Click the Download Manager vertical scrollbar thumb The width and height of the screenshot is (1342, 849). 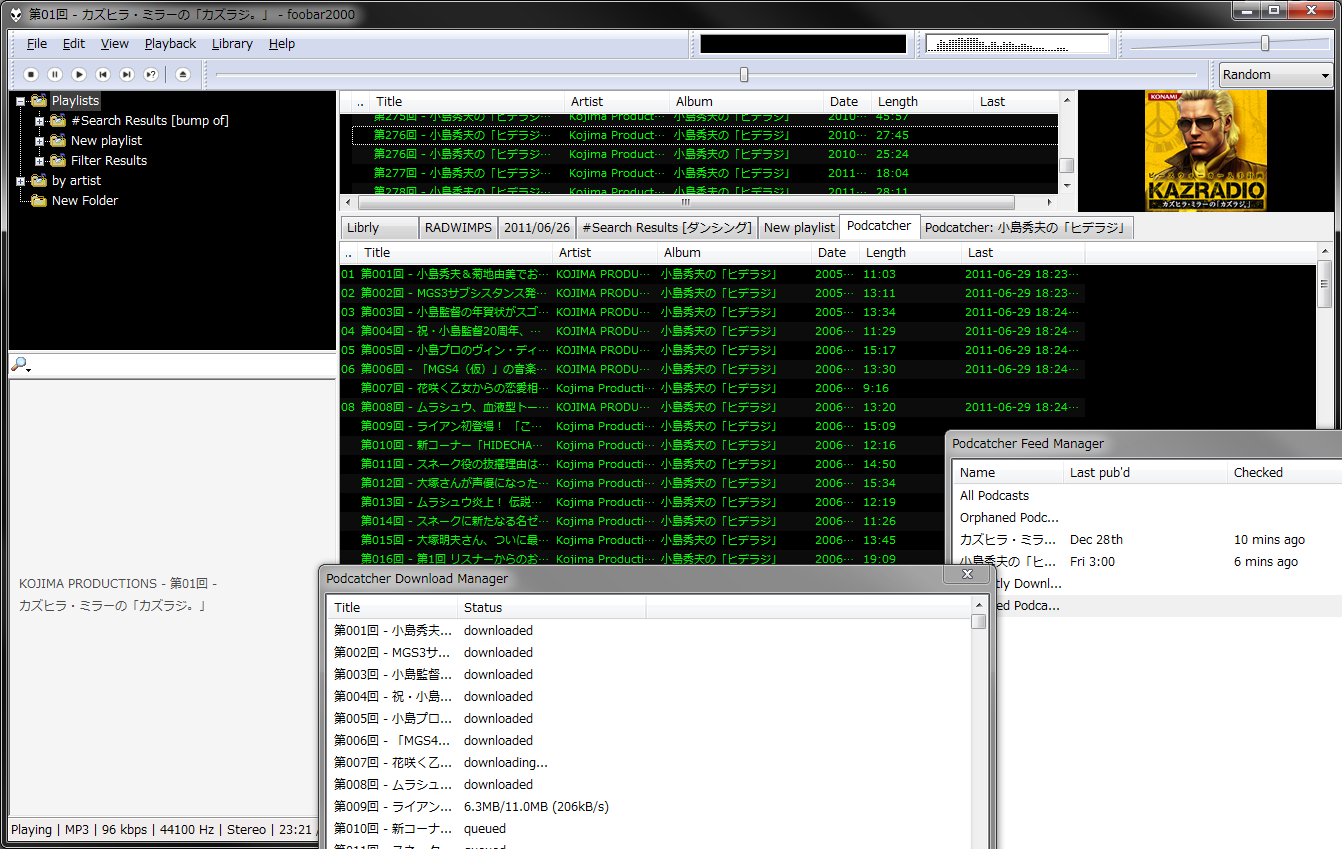coord(979,622)
